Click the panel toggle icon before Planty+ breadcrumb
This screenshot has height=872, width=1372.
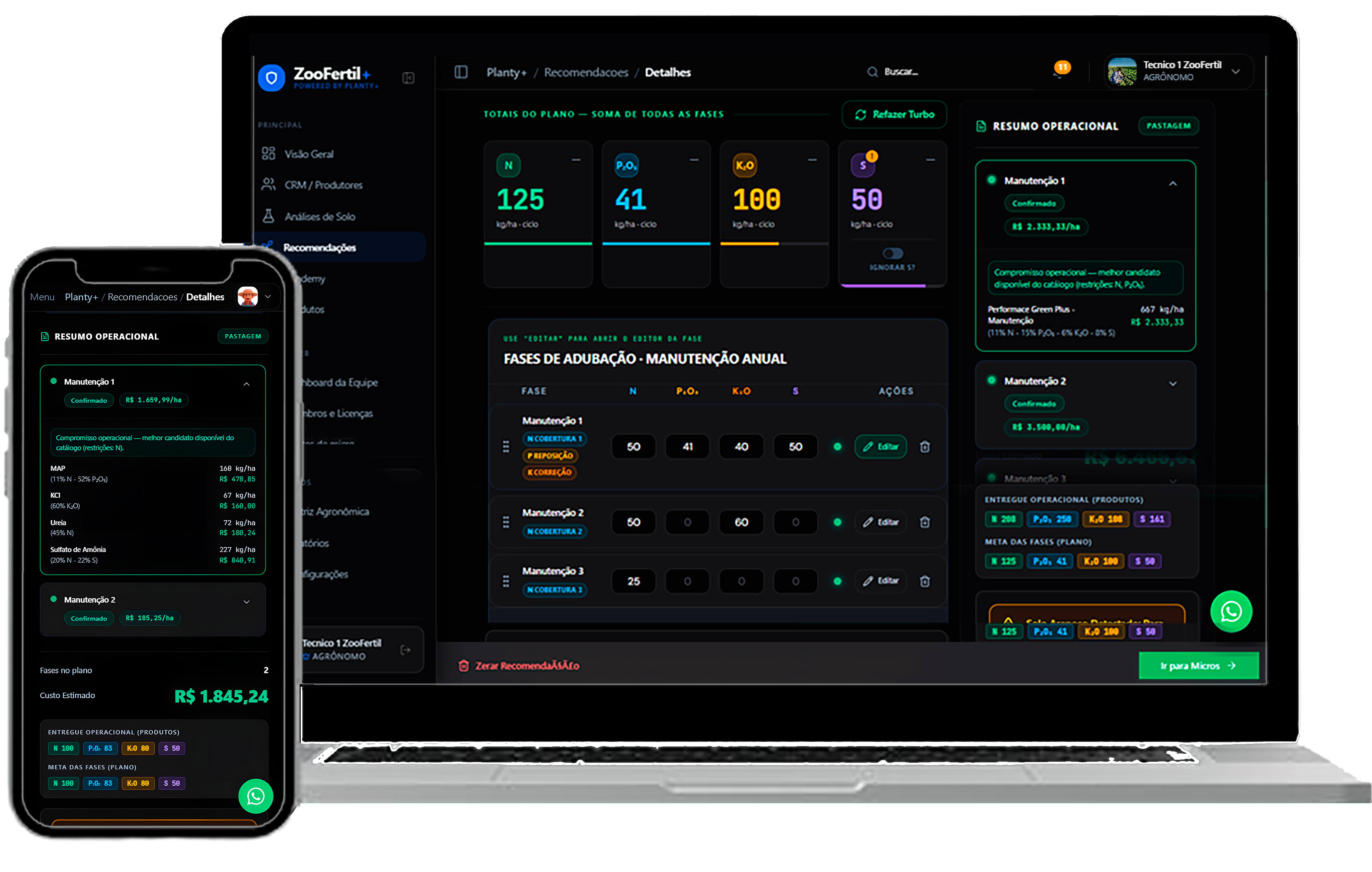pos(461,72)
